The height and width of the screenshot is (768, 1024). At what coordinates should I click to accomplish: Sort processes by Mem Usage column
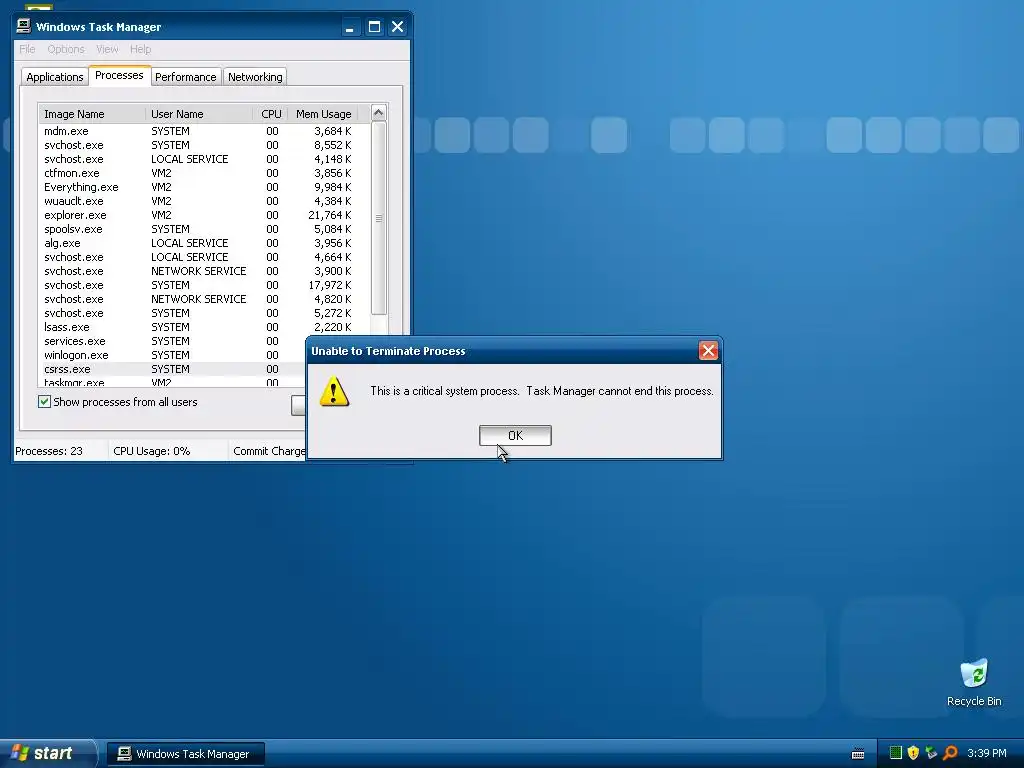pyautogui.click(x=323, y=114)
